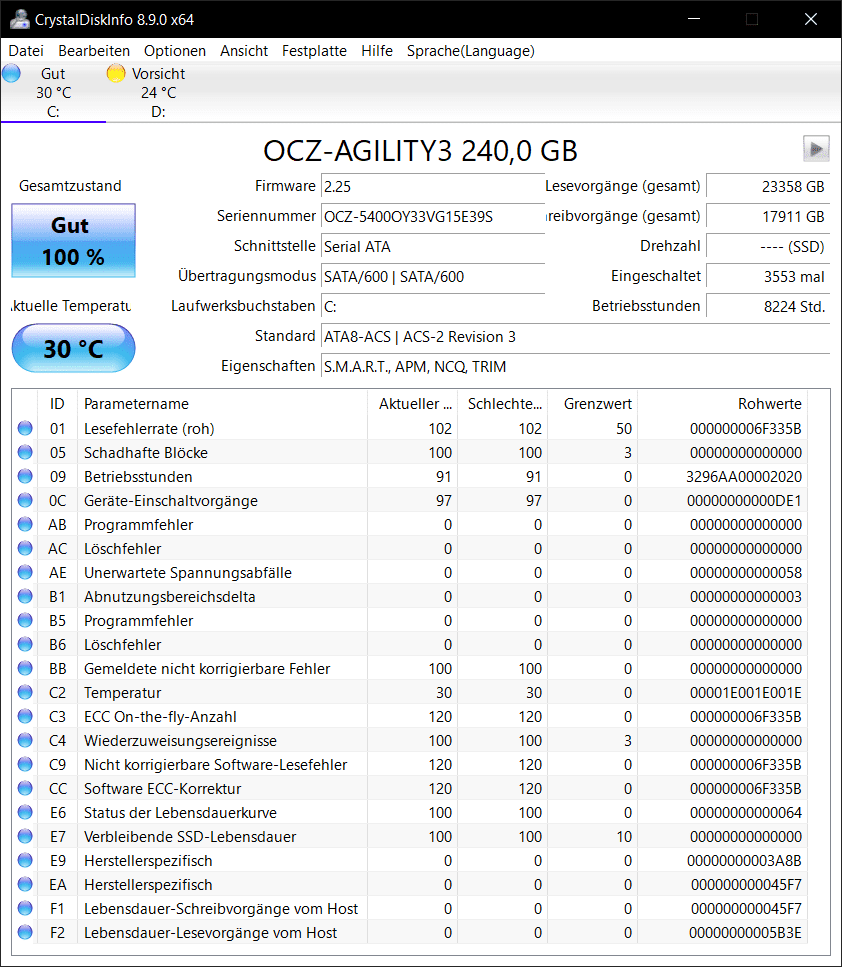Click status circle for Verbleibende SSD-Lebensdauer

[25, 836]
